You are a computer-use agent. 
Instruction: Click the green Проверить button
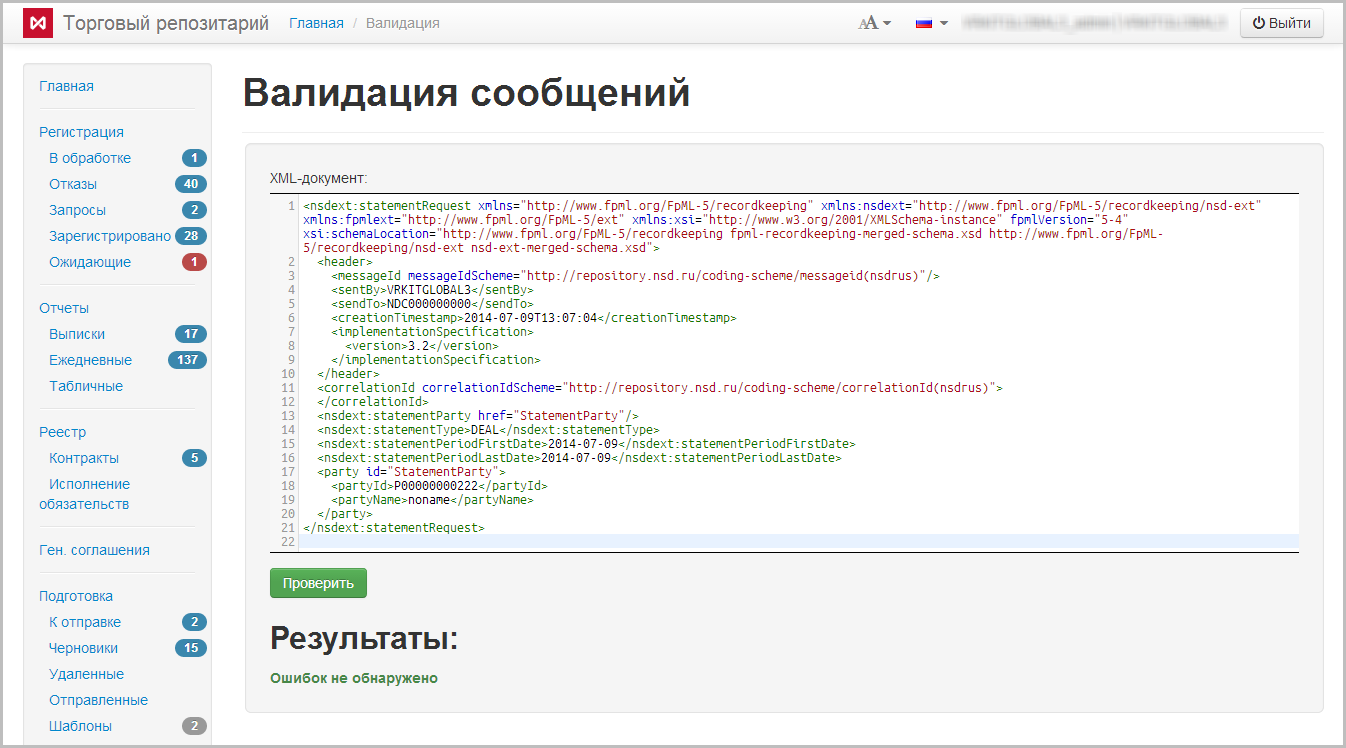(x=318, y=583)
